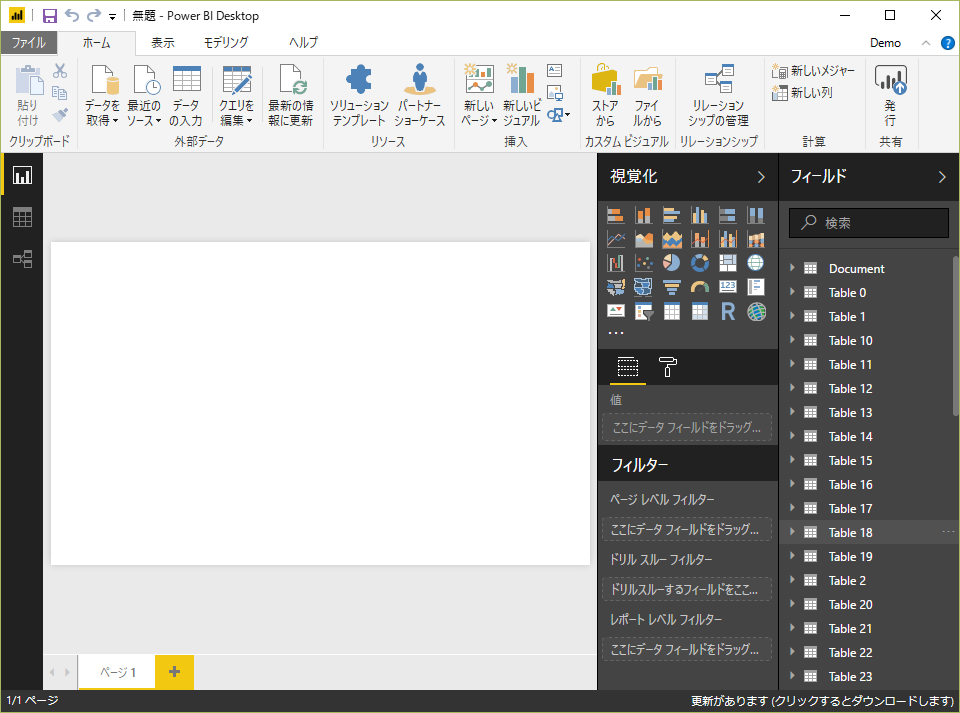The width and height of the screenshot is (960, 713).
Task: Click データの入力 button
Action: (186, 95)
